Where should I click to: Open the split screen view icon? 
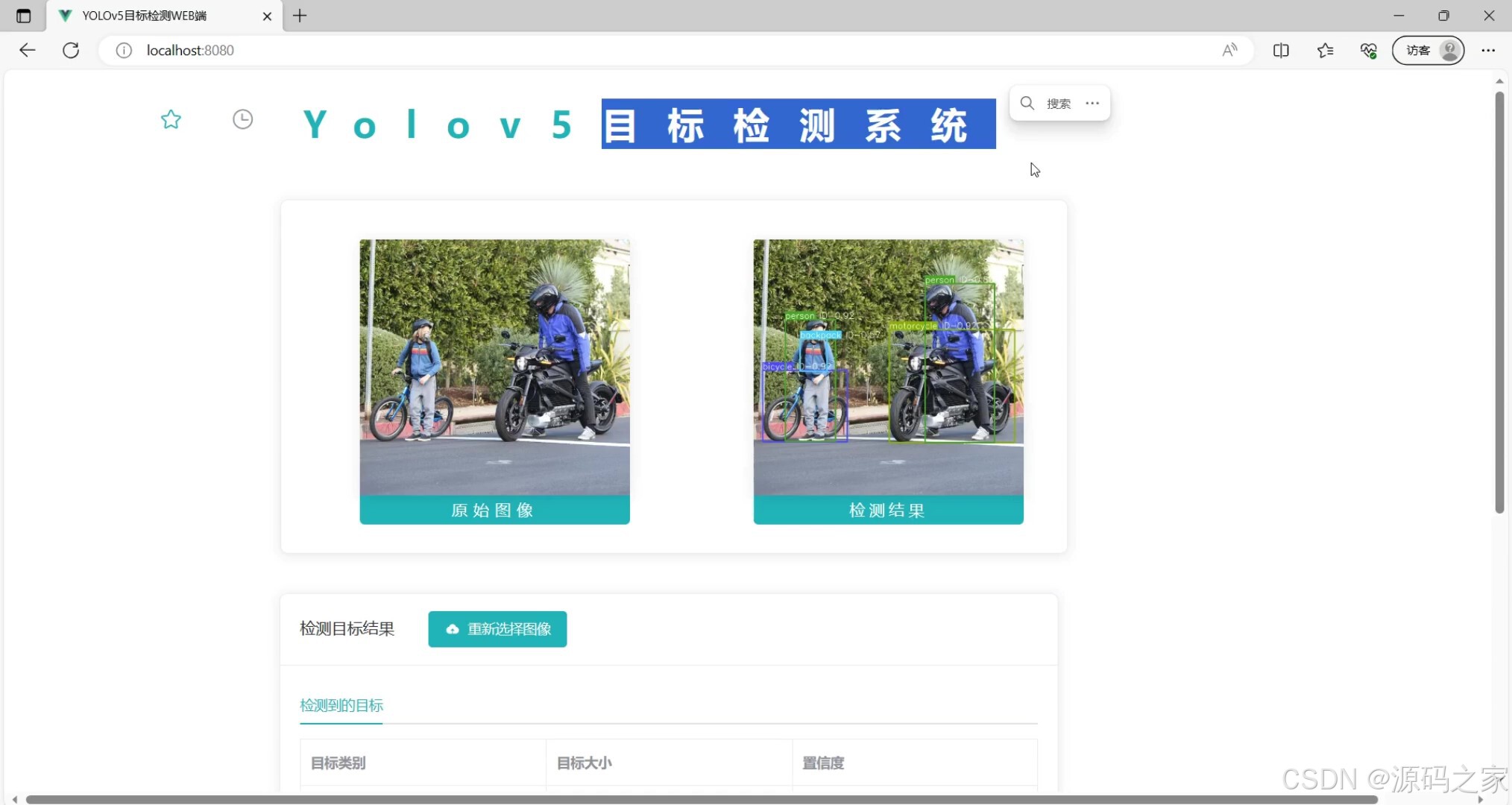click(x=1281, y=50)
